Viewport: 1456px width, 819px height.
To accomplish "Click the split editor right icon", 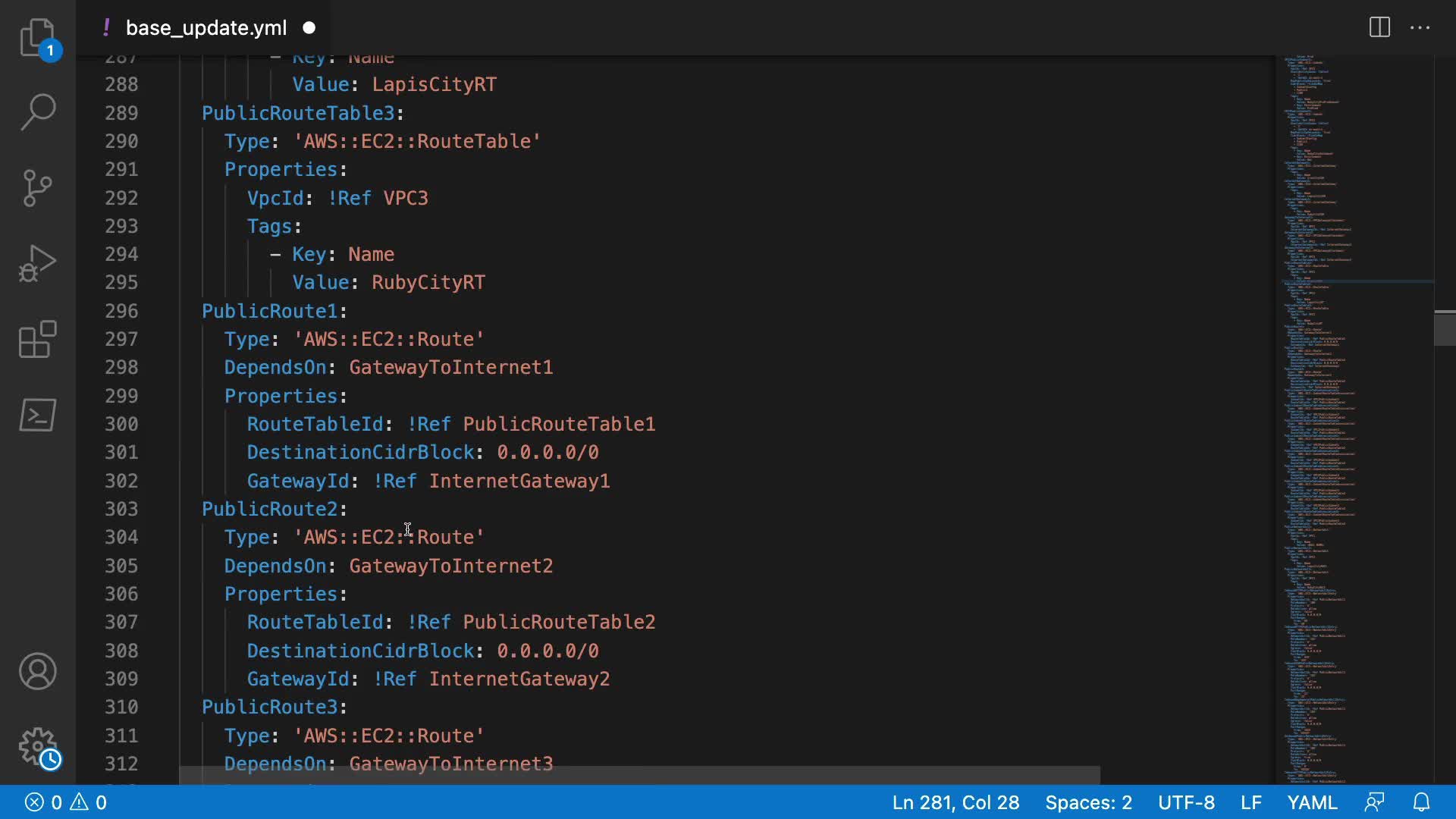I will pyautogui.click(x=1379, y=28).
